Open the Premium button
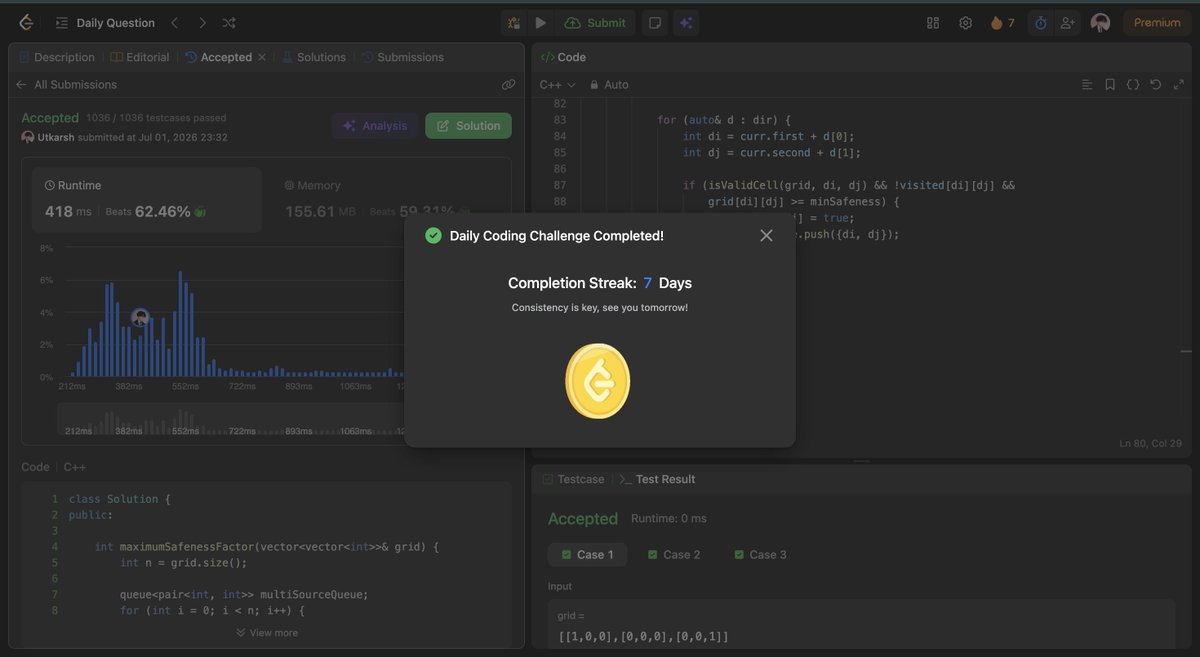This screenshot has height=657, width=1200. (x=1157, y=22)
